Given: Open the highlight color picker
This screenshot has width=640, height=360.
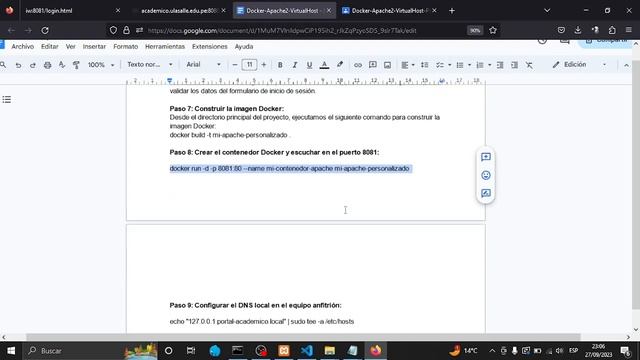Looking at the screenshot, I should tap(340, 64).
